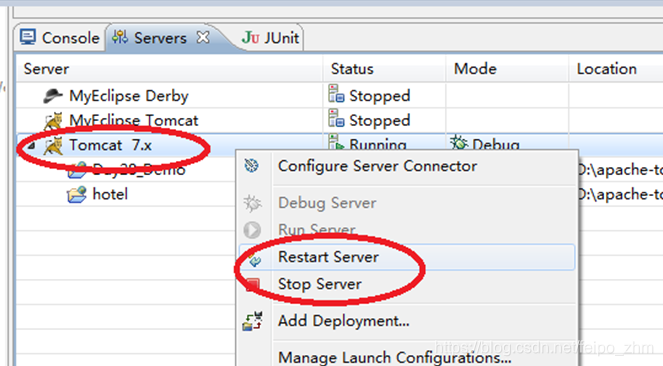Collapse the Tomcat 7.x tree node
The width and height of the screenshot is (663, 366).
point(31,146)
